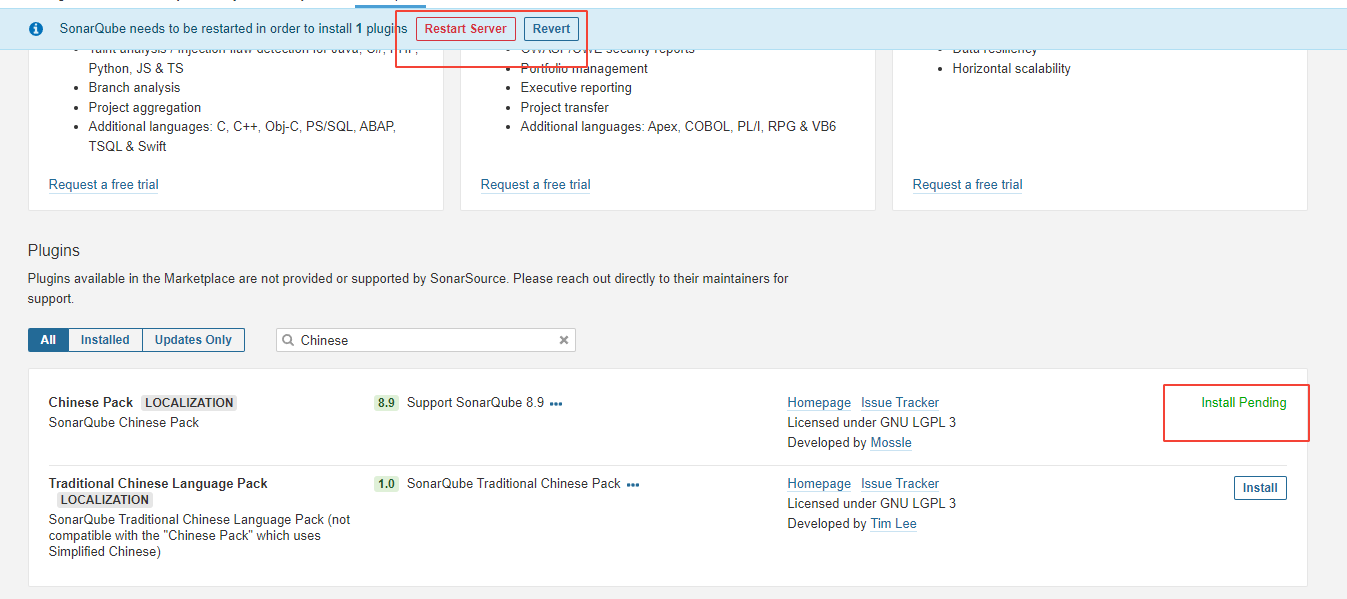1347x599 pixels.
Task: Expand the Chinese Pack release details ellipsis
Action: click(556, 404)
